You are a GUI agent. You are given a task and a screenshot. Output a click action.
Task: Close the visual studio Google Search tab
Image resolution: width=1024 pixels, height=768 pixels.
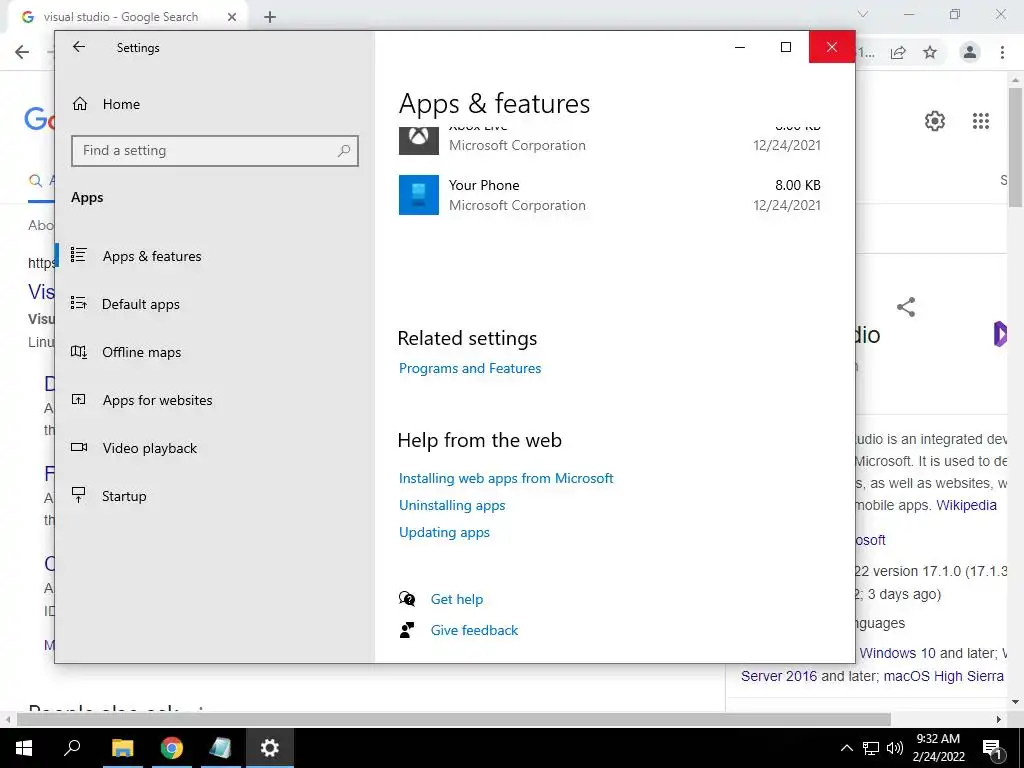click(232, 18)
